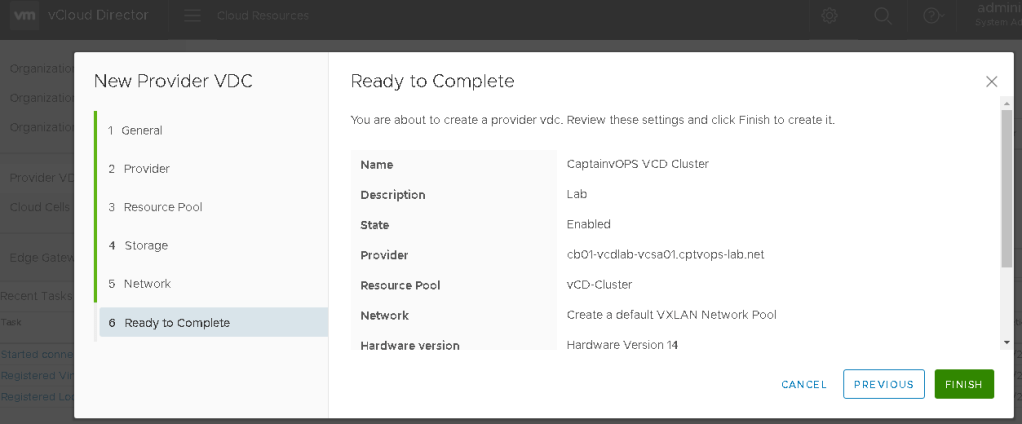Screen dimensions: 1022x424
Task: Open the help question mark menu
Action: coord(932,16)
